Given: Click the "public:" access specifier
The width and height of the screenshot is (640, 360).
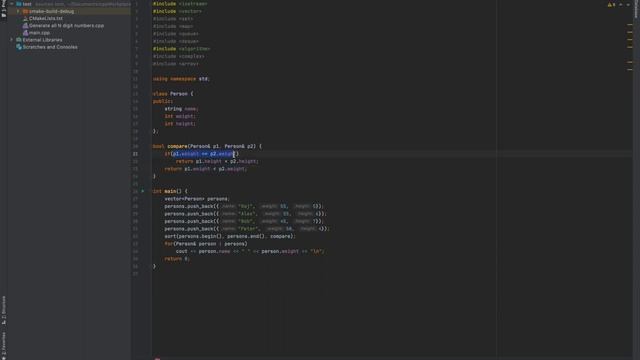Looking at the screenshot, I should click(x=163, y=101).
